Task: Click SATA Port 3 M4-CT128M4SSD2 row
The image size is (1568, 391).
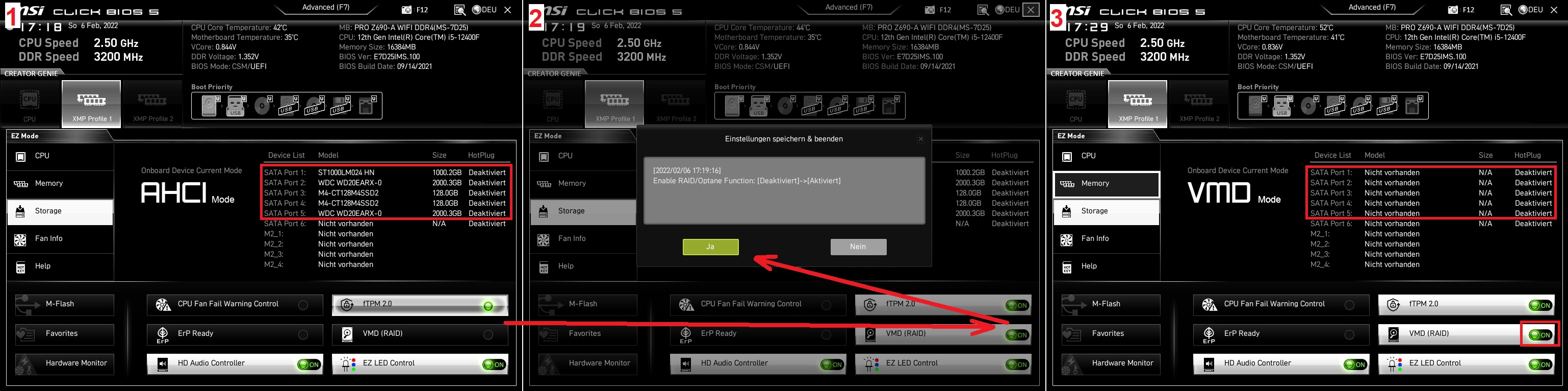Action: (x=384, y=193)
